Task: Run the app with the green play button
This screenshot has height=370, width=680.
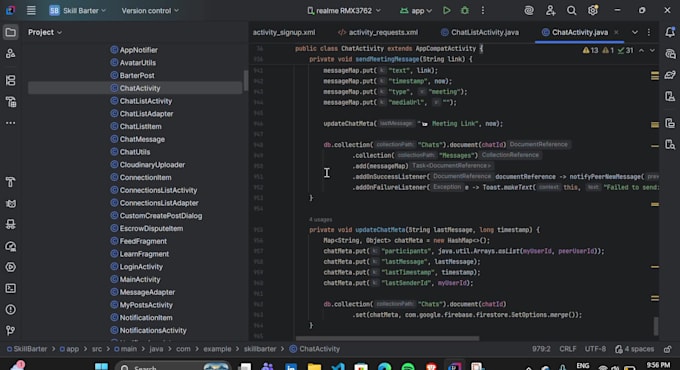Action: 446,10
